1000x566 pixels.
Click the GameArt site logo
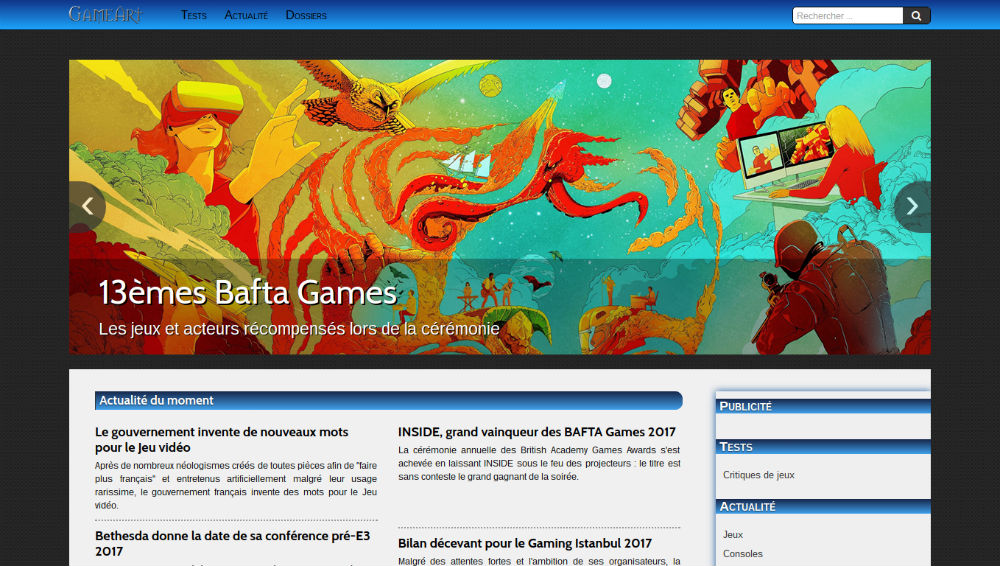[x=105, y=14]
